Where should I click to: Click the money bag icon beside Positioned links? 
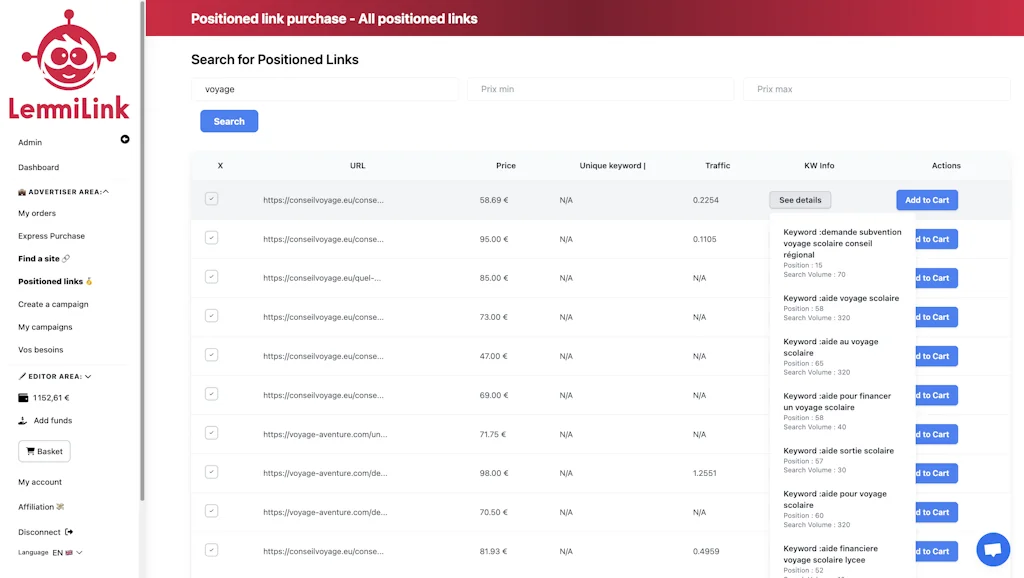(89, 282)
